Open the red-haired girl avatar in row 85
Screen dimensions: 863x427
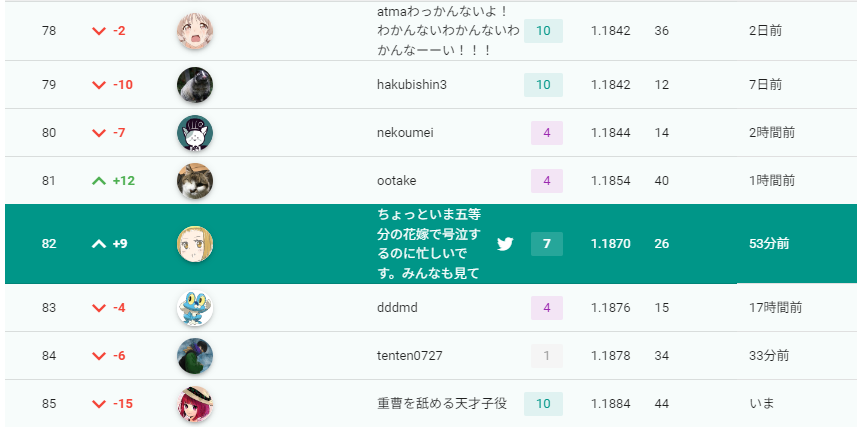195,404
